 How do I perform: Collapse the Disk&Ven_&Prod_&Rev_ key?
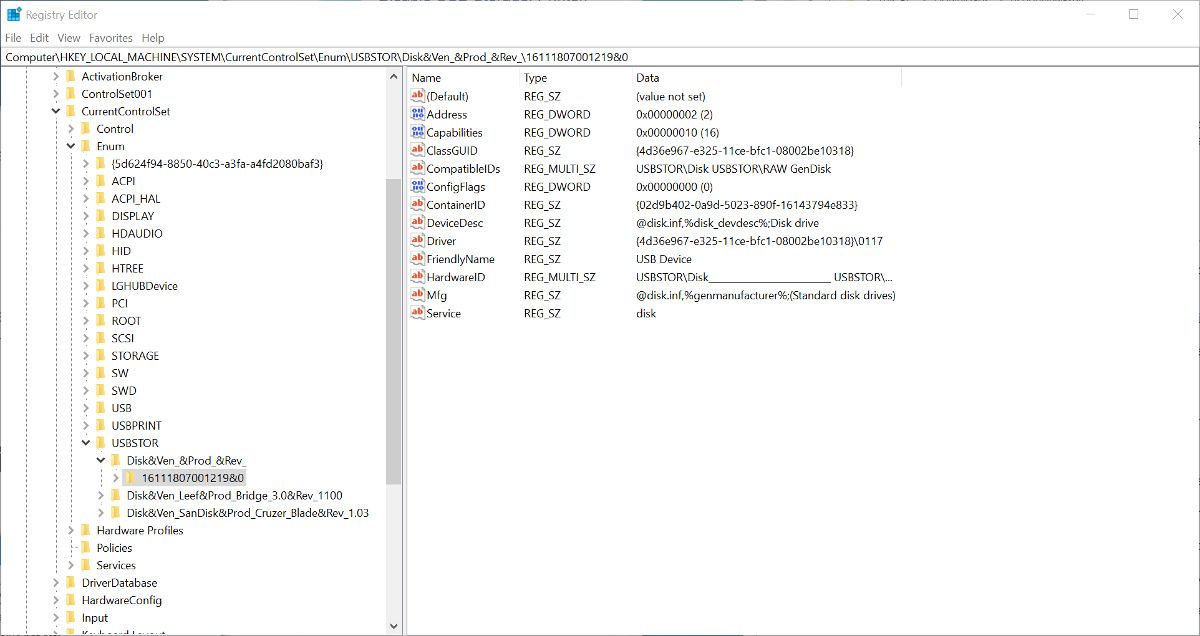101,460
